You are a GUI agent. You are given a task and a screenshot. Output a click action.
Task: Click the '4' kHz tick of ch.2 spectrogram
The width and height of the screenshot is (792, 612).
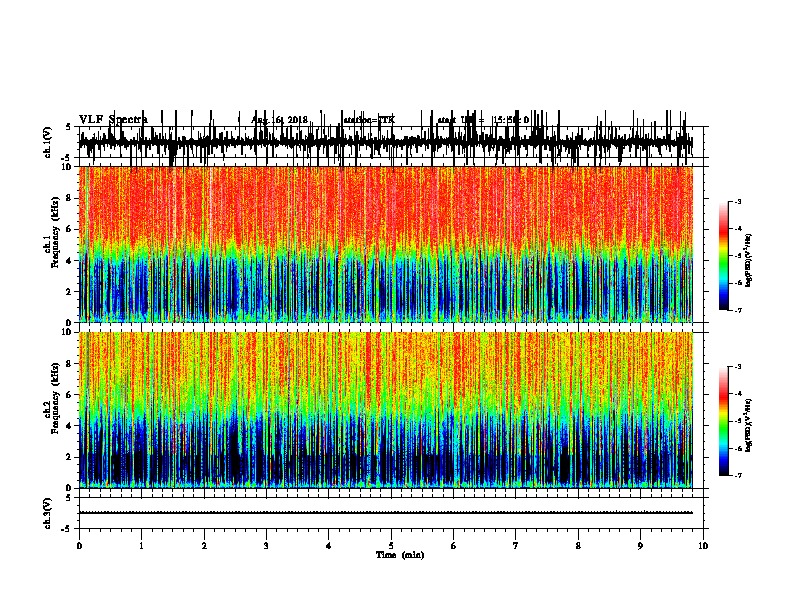point(70,426)
